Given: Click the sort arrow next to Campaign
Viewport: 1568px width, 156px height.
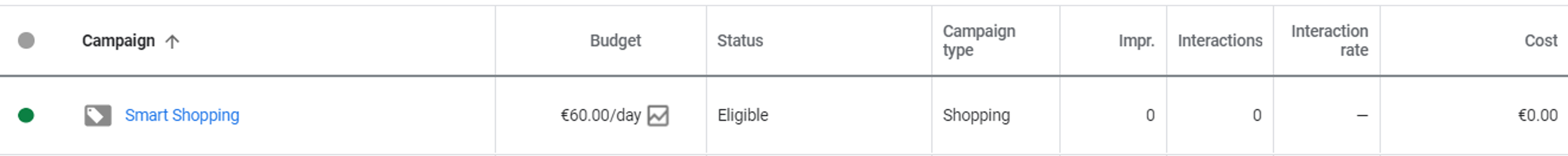Looking at the screenshot, I should (x=172, y=41).
